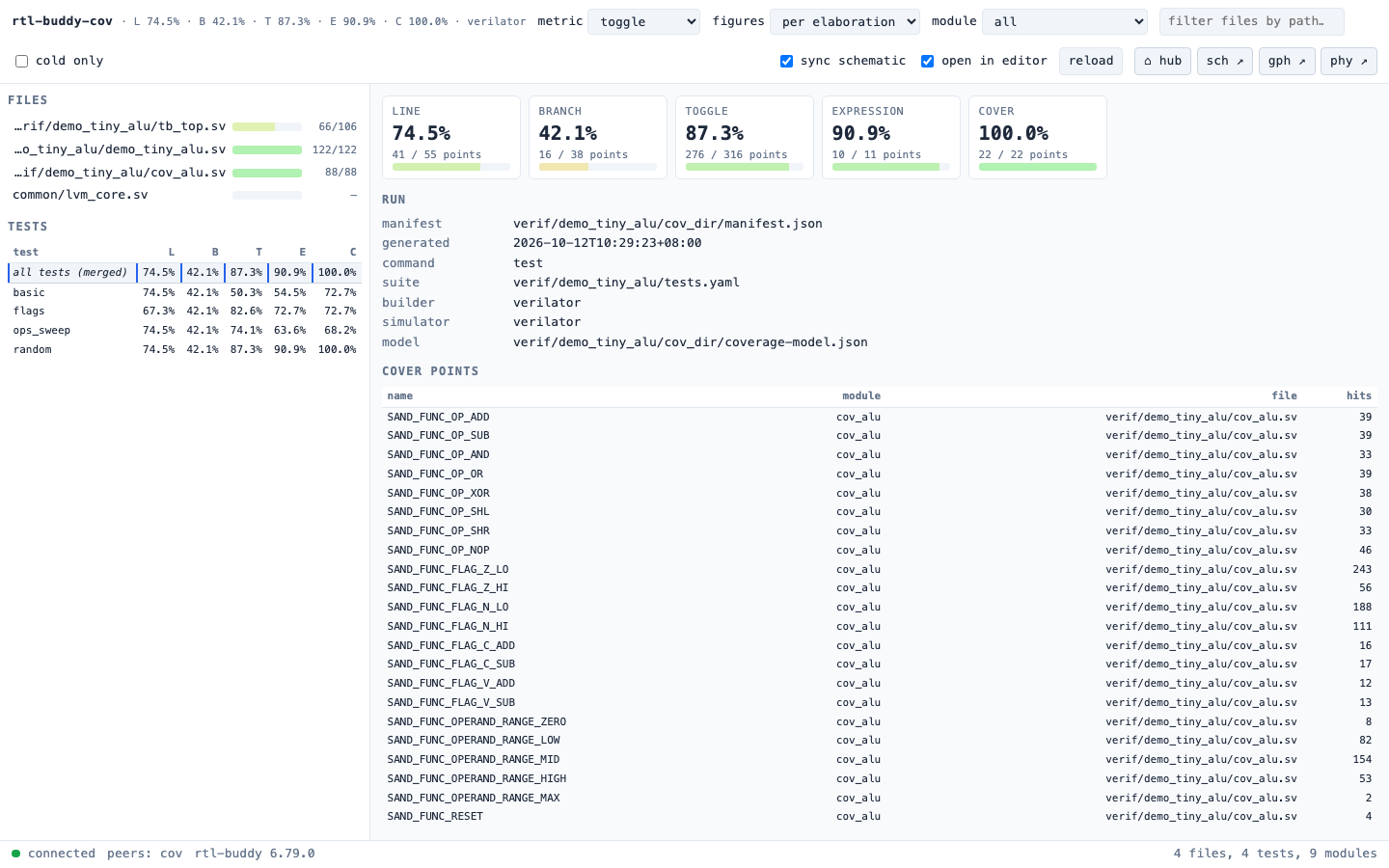Open schematic via the sch button
Viewport: 1389px width, 868px height.
click(1225, 61)
